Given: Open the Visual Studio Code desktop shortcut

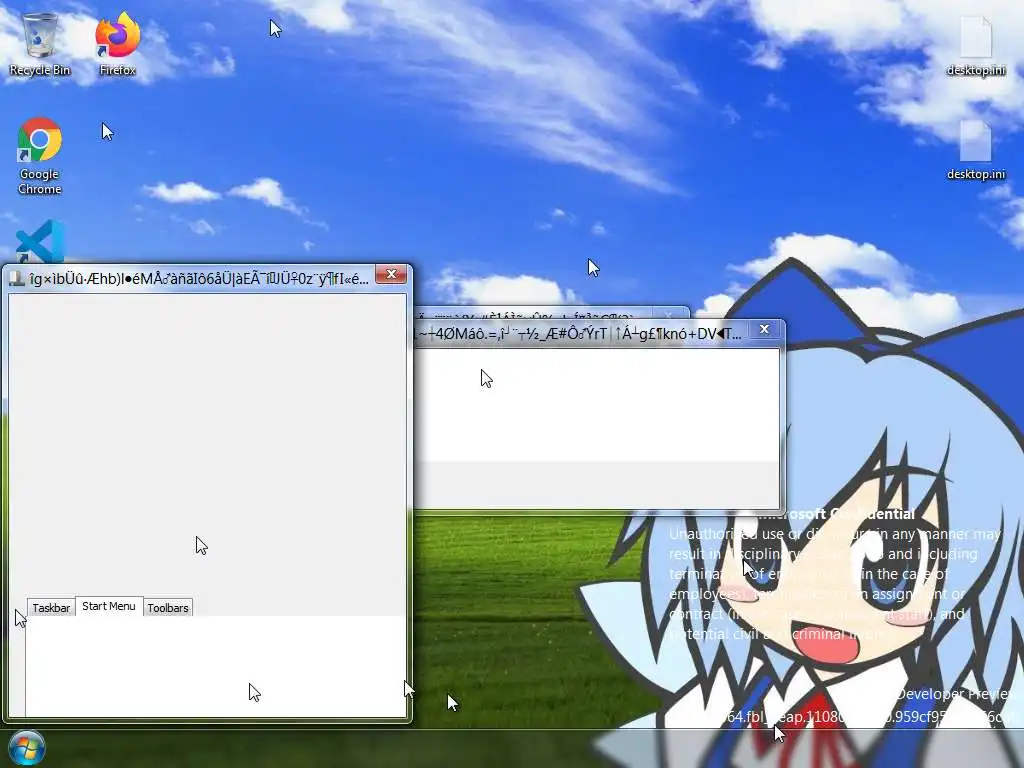Looking at the screenshot, I should (x=40, y=241).
